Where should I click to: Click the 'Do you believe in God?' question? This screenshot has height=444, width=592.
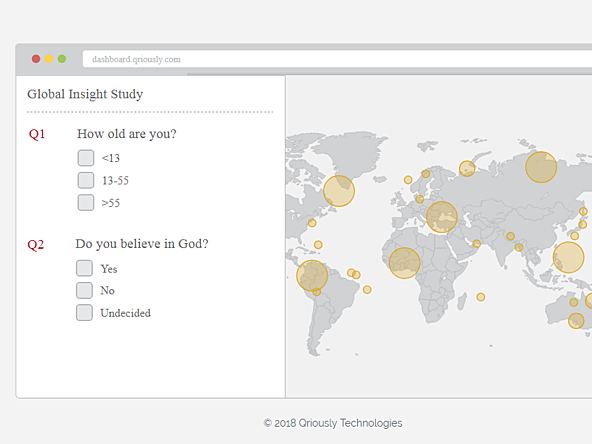tap(142, 244)
